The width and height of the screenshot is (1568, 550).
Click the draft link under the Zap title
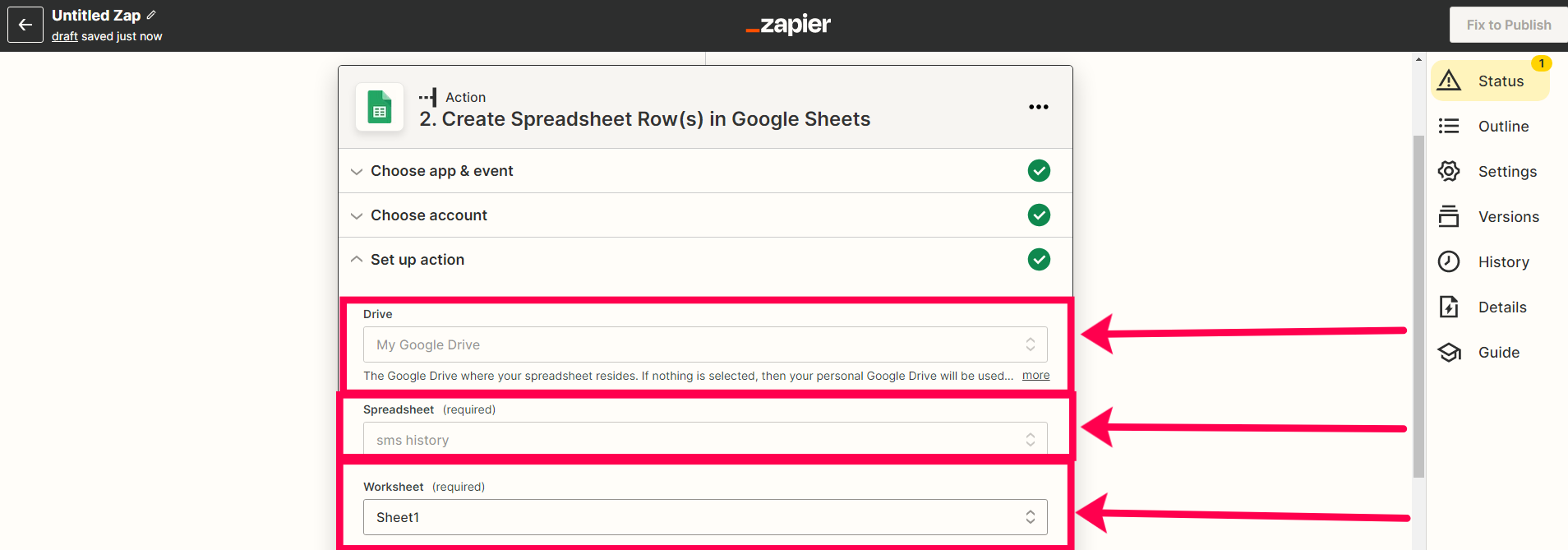64,36
